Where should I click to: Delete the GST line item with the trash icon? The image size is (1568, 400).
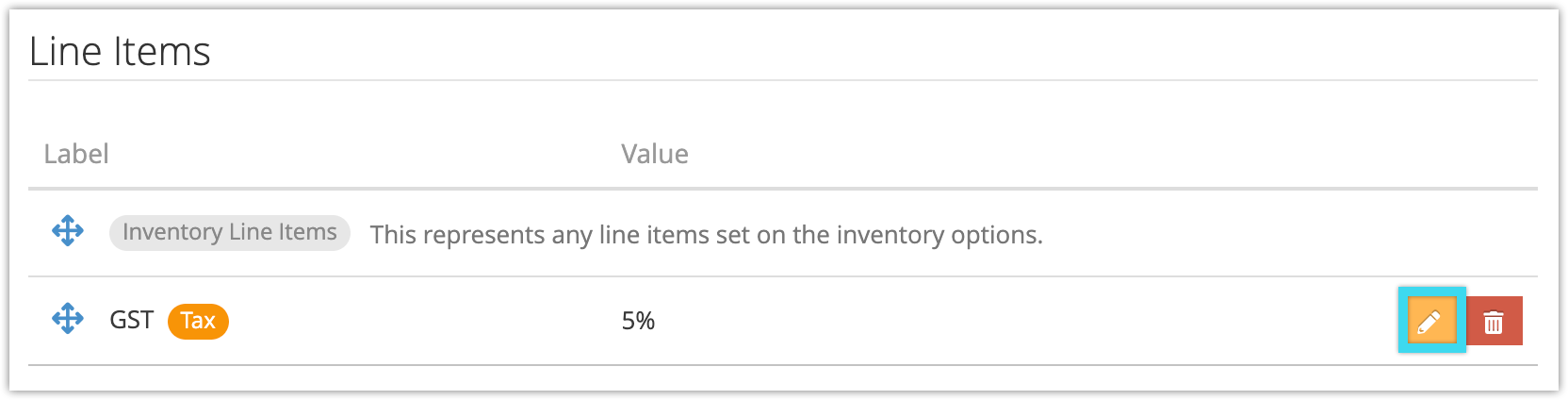(1494, 321)
